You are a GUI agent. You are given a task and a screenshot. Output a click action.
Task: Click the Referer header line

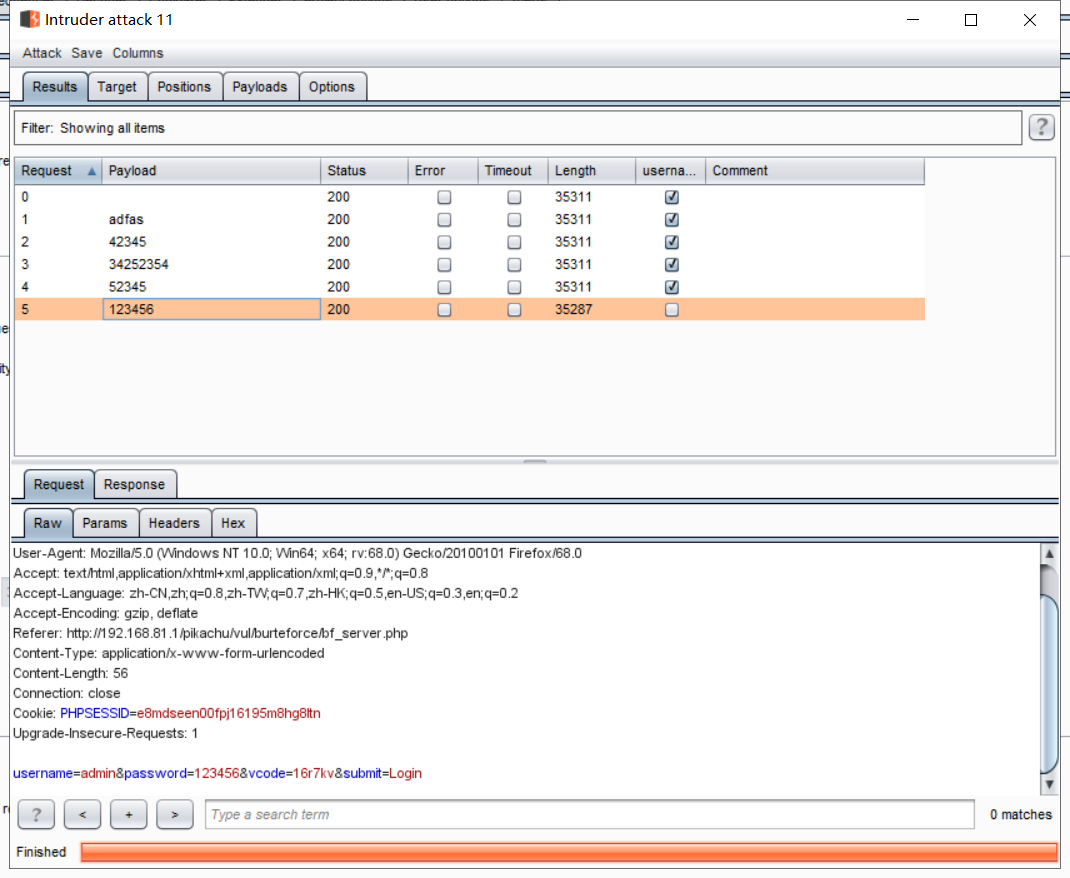(210, 633)
